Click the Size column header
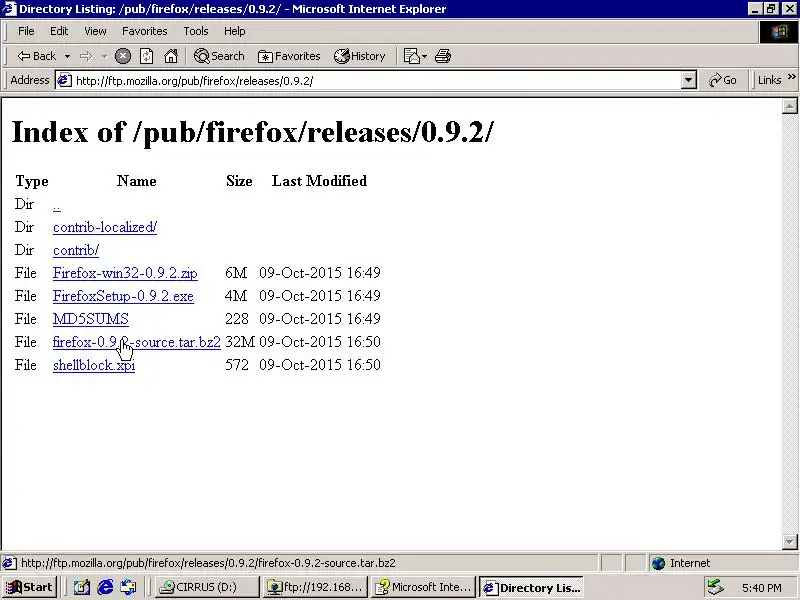Screen dimensions: 800x600 239,181
